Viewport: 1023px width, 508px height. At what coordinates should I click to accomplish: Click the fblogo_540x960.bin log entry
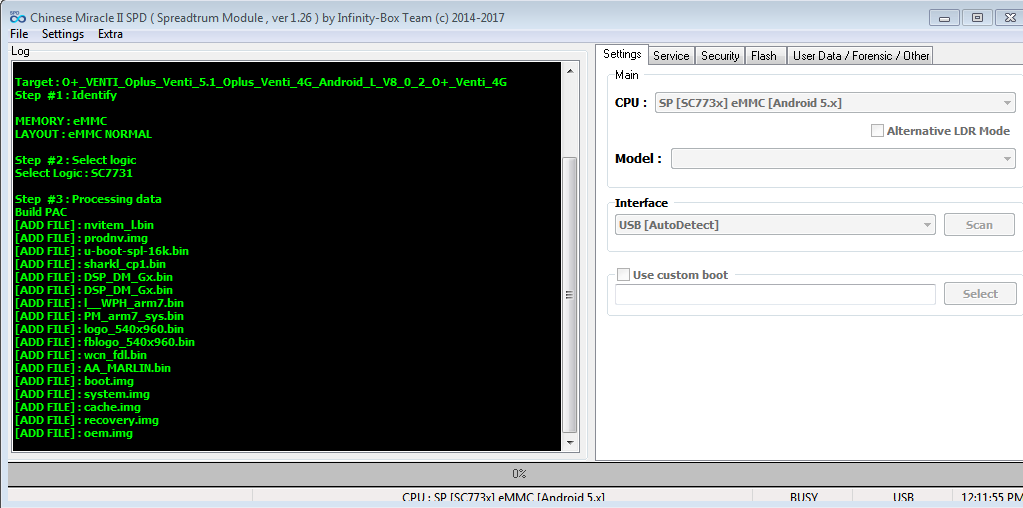click(x=104, y=342)
